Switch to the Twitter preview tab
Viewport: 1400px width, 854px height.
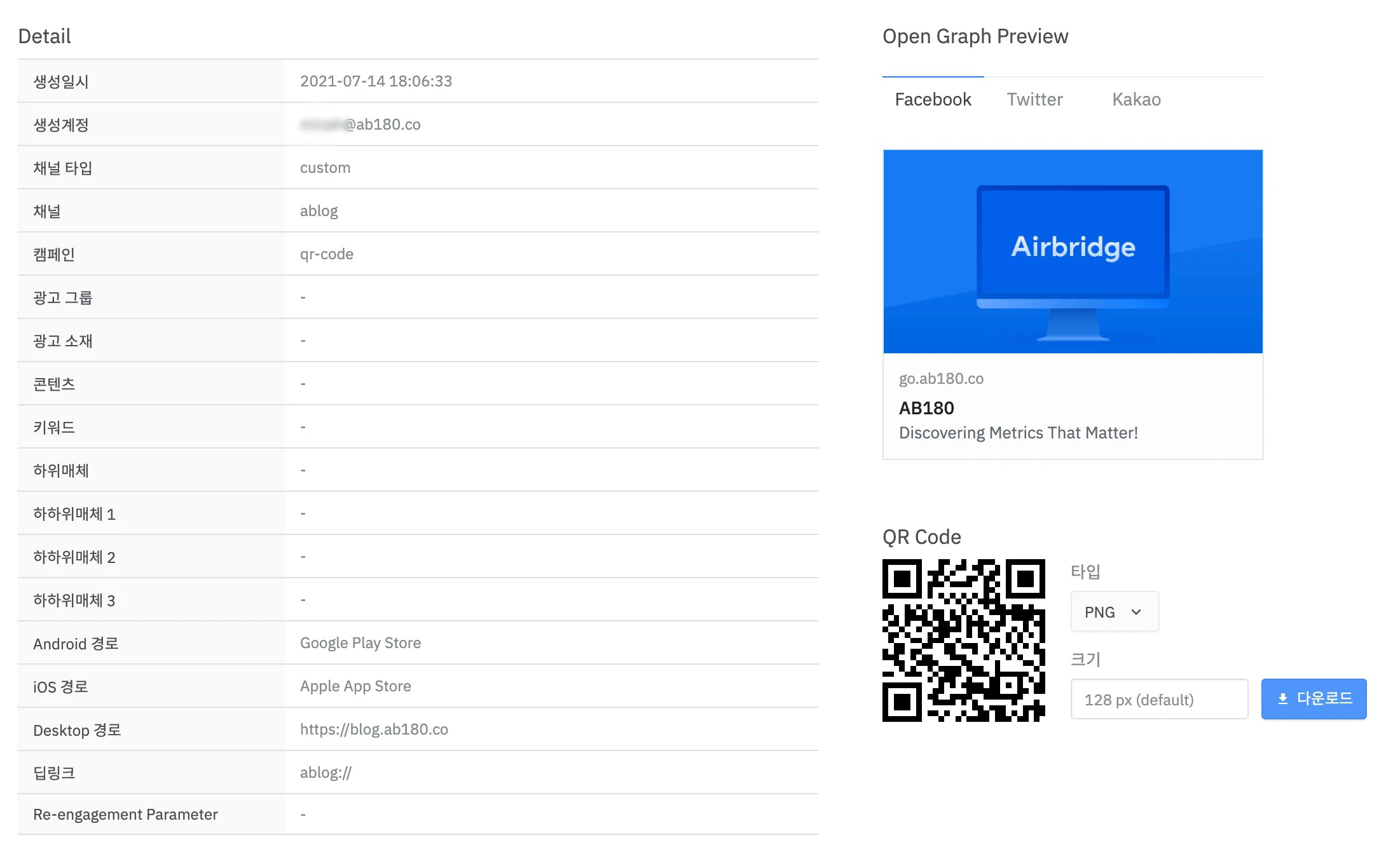point(1034,100)
